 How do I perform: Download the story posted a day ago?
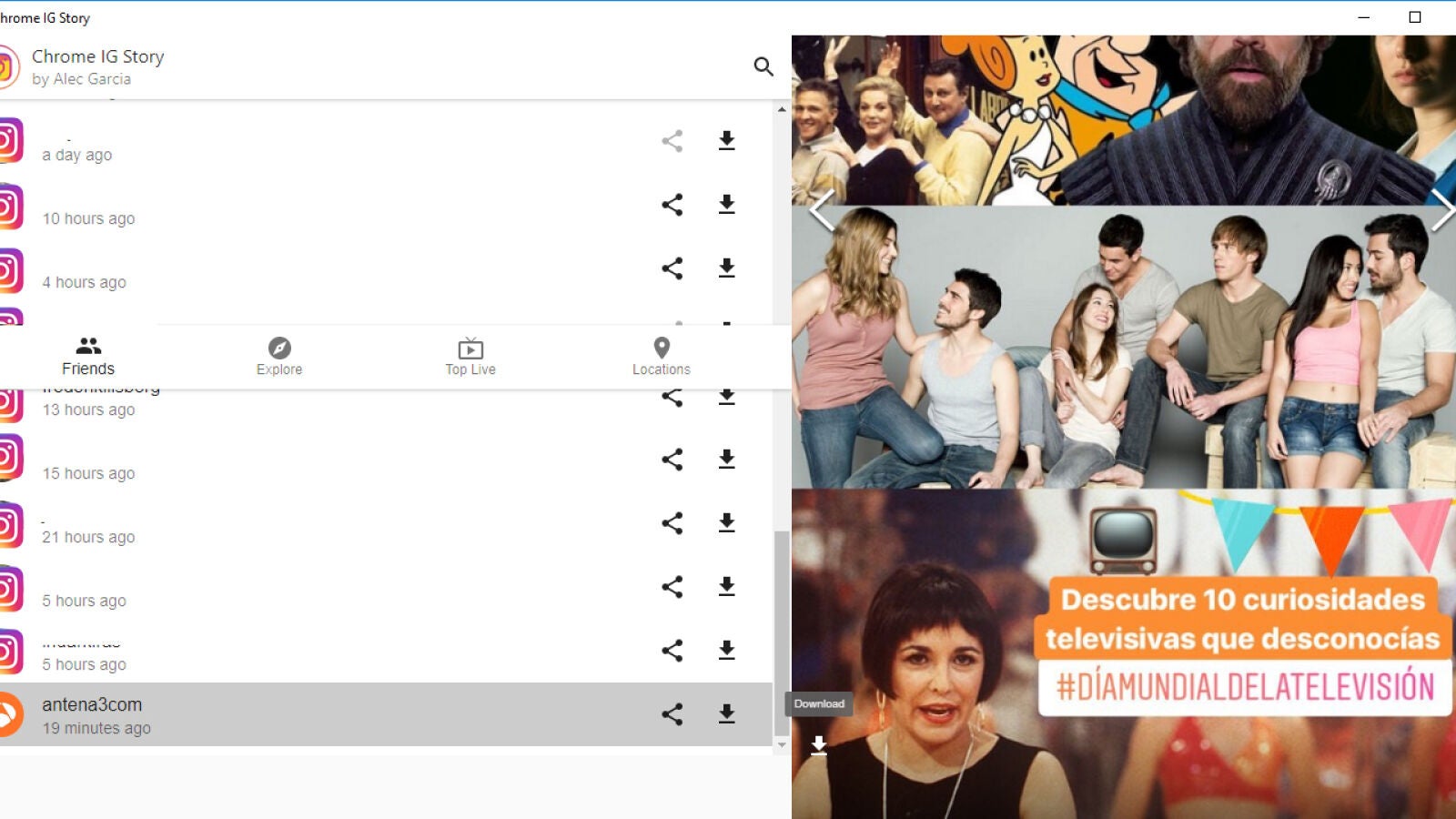(x=726, y=141)
